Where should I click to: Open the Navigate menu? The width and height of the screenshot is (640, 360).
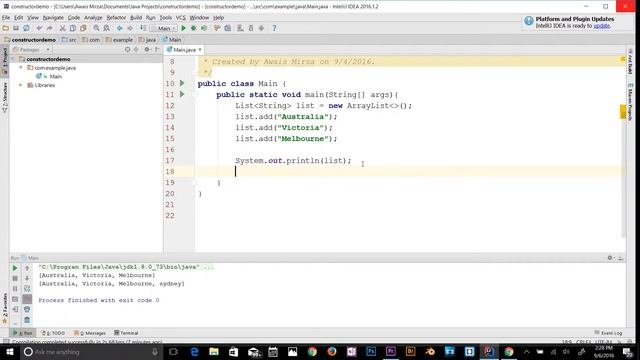coord(53,18)
